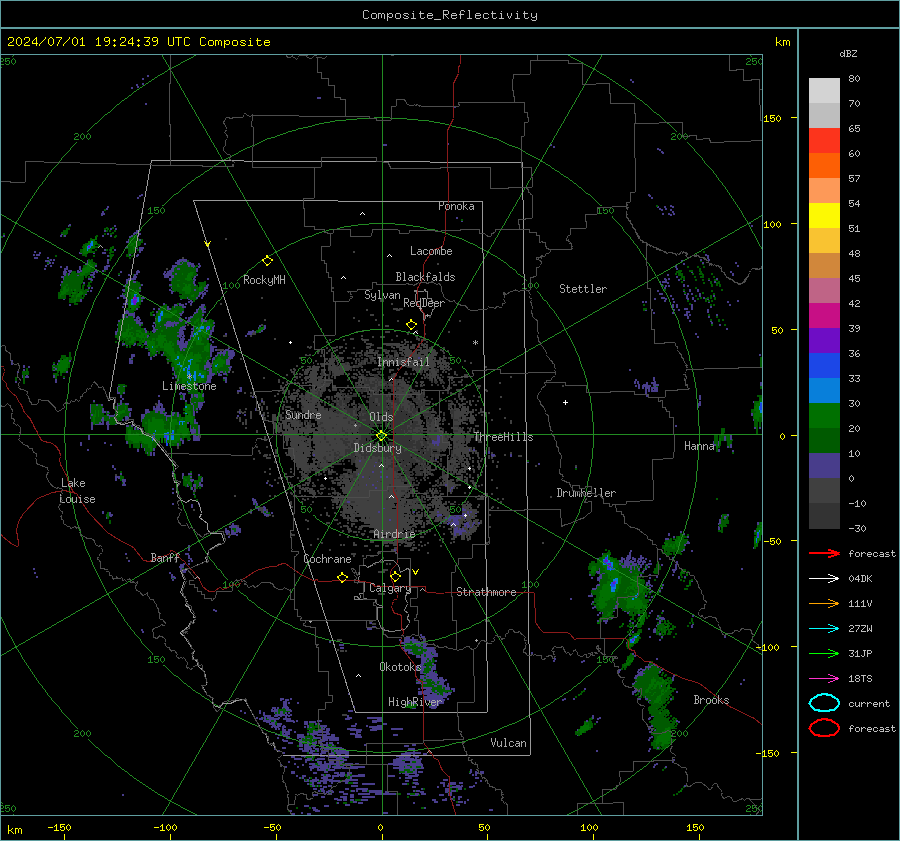
Task: Click the Vulcan city label
Action: point(508,743)
